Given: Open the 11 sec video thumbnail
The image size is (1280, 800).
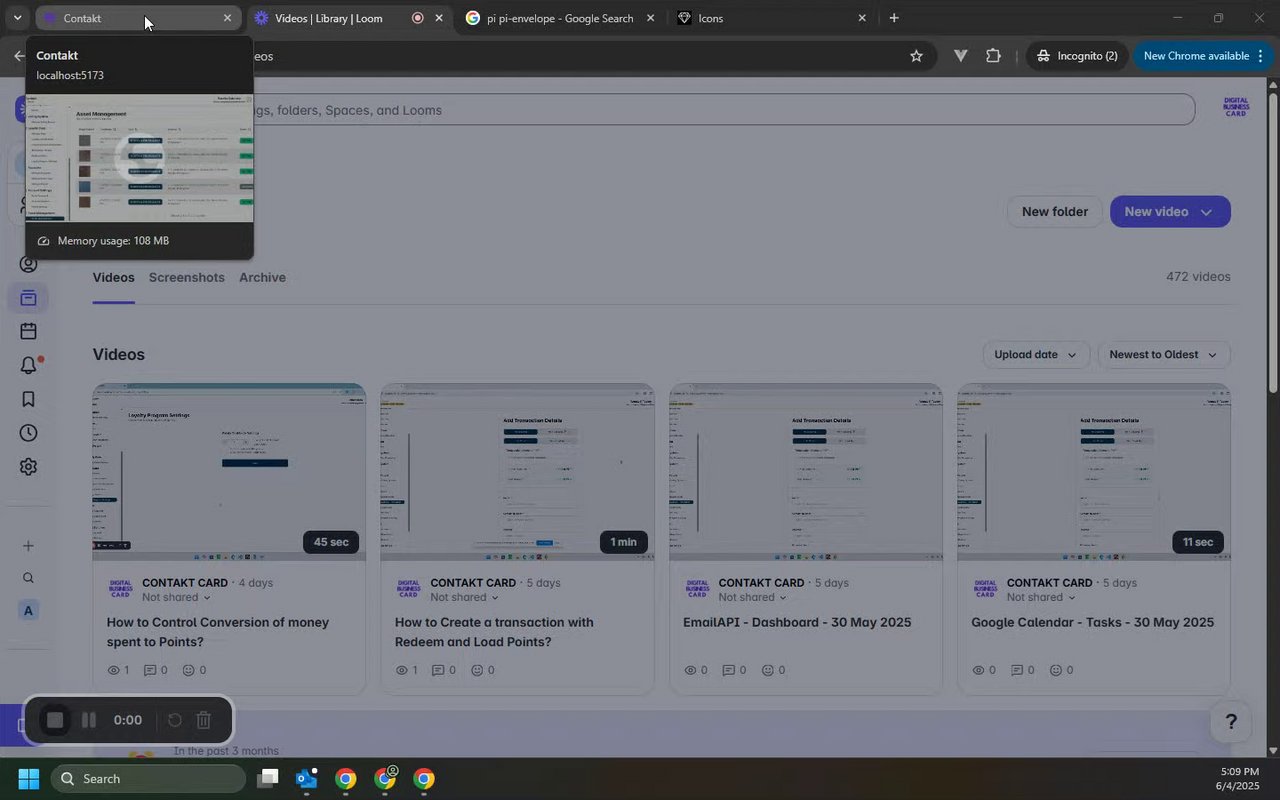Looking at the screenshot, I should coord(1093,471).
